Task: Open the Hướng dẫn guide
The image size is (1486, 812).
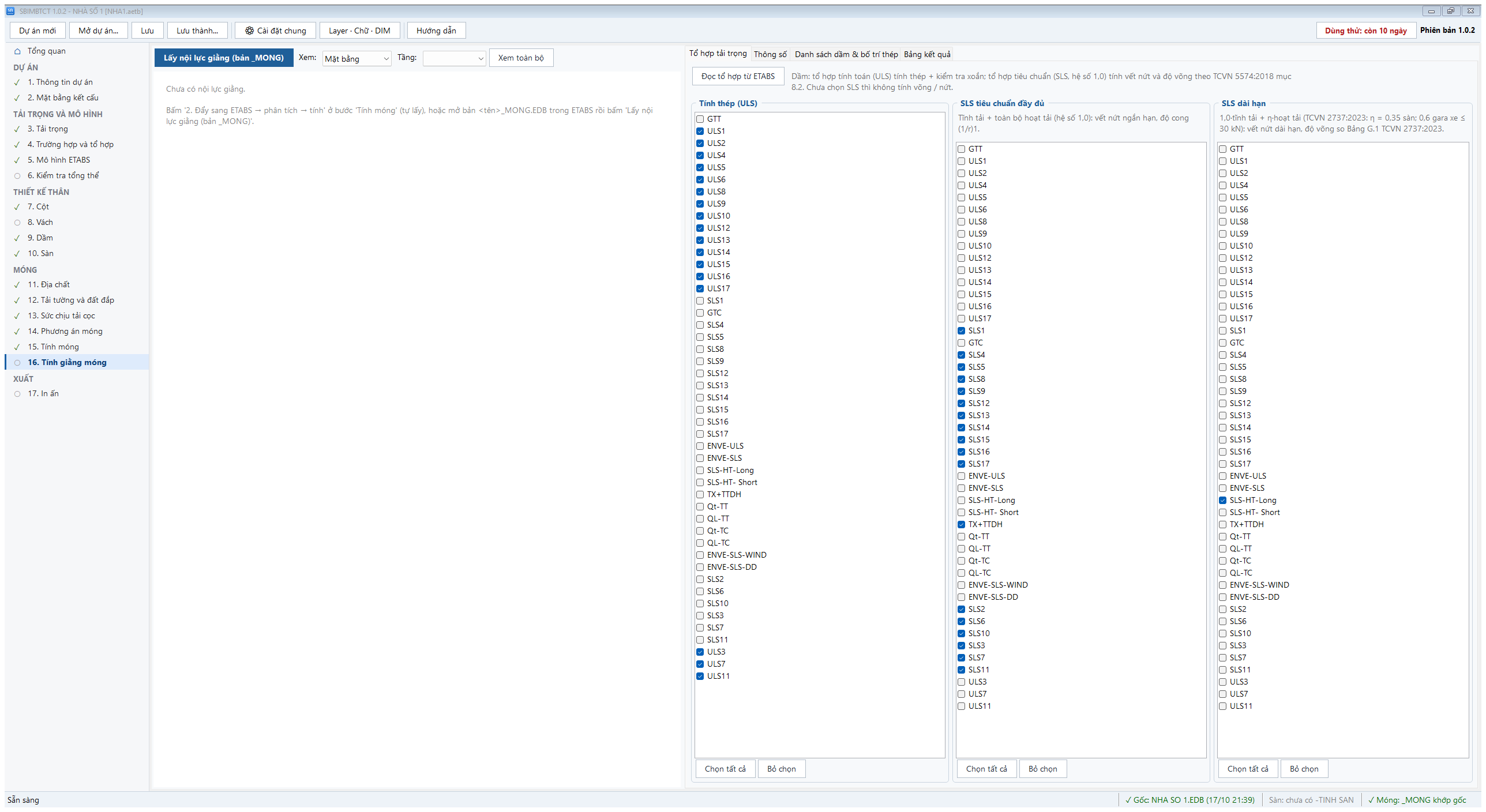Action: click(436, 31)
